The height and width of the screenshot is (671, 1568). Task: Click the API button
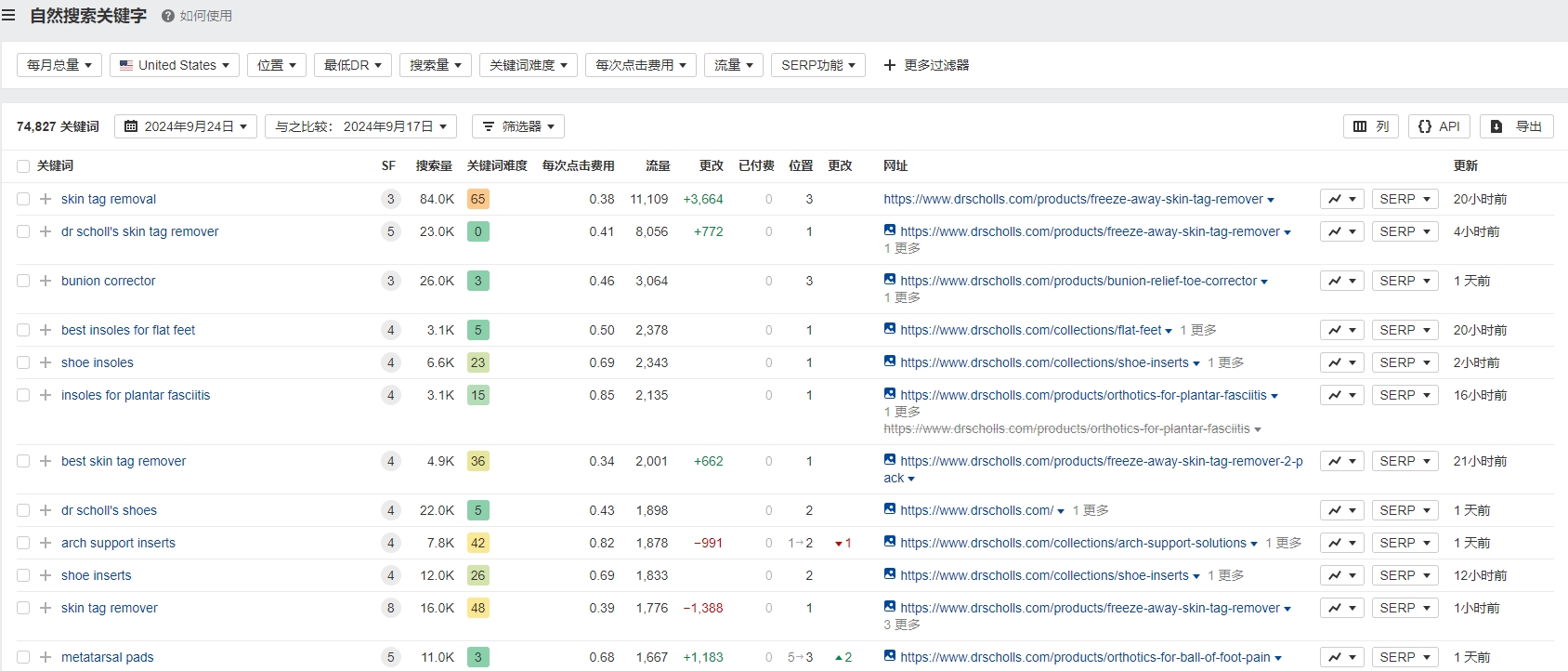point(1439,126)
